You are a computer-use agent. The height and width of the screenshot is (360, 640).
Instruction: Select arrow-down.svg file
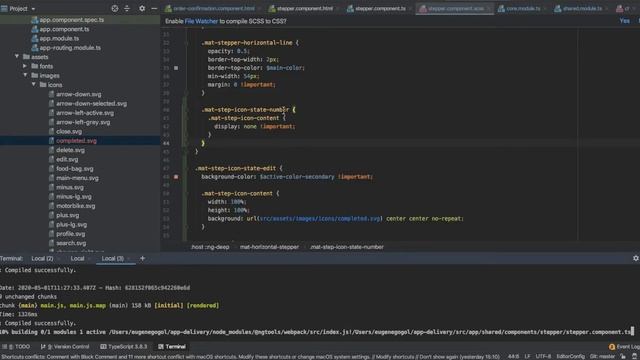[78, 94]
